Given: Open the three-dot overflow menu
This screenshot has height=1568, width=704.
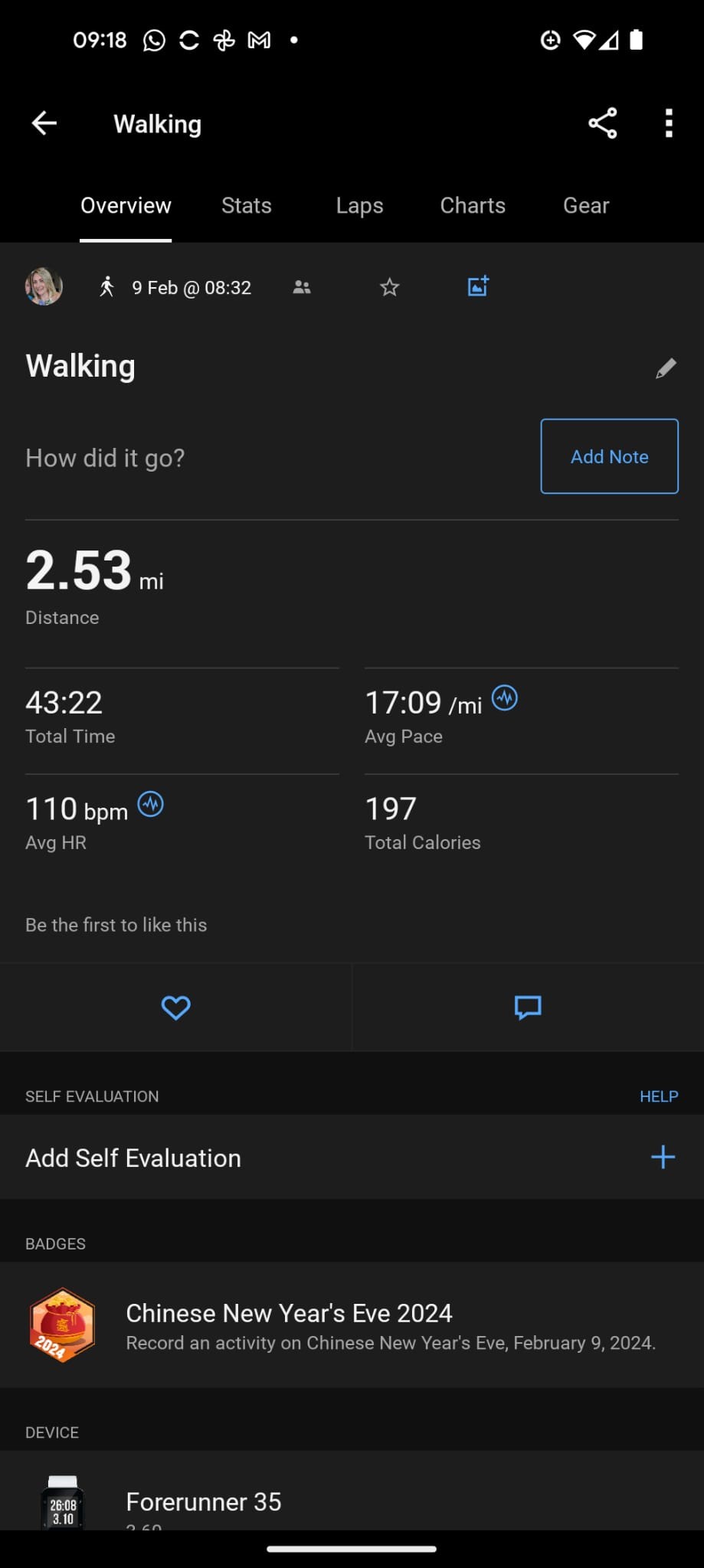Looking at the screenshot, I should 669,123.
